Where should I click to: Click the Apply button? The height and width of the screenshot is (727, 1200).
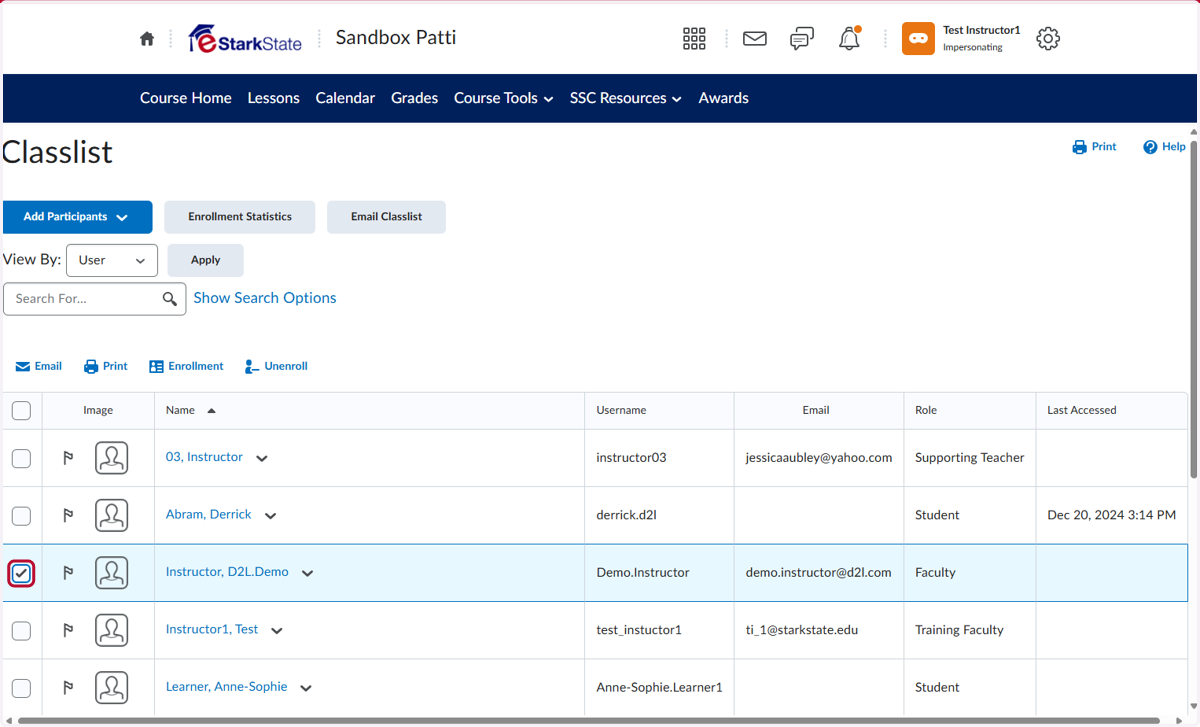(205, 260)
